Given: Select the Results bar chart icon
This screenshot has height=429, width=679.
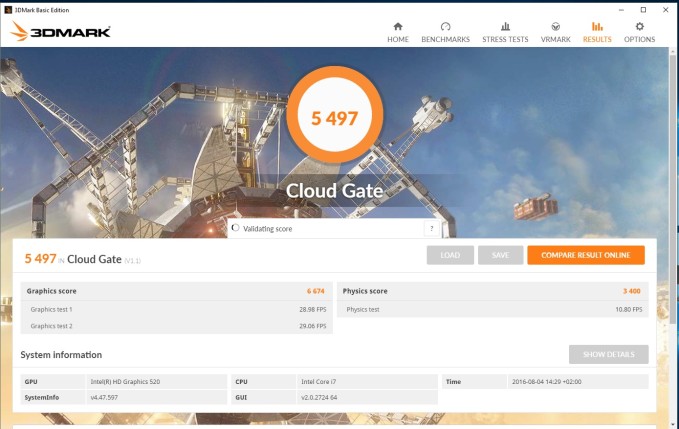Looking at the screenshot, I should click(597, 26).
